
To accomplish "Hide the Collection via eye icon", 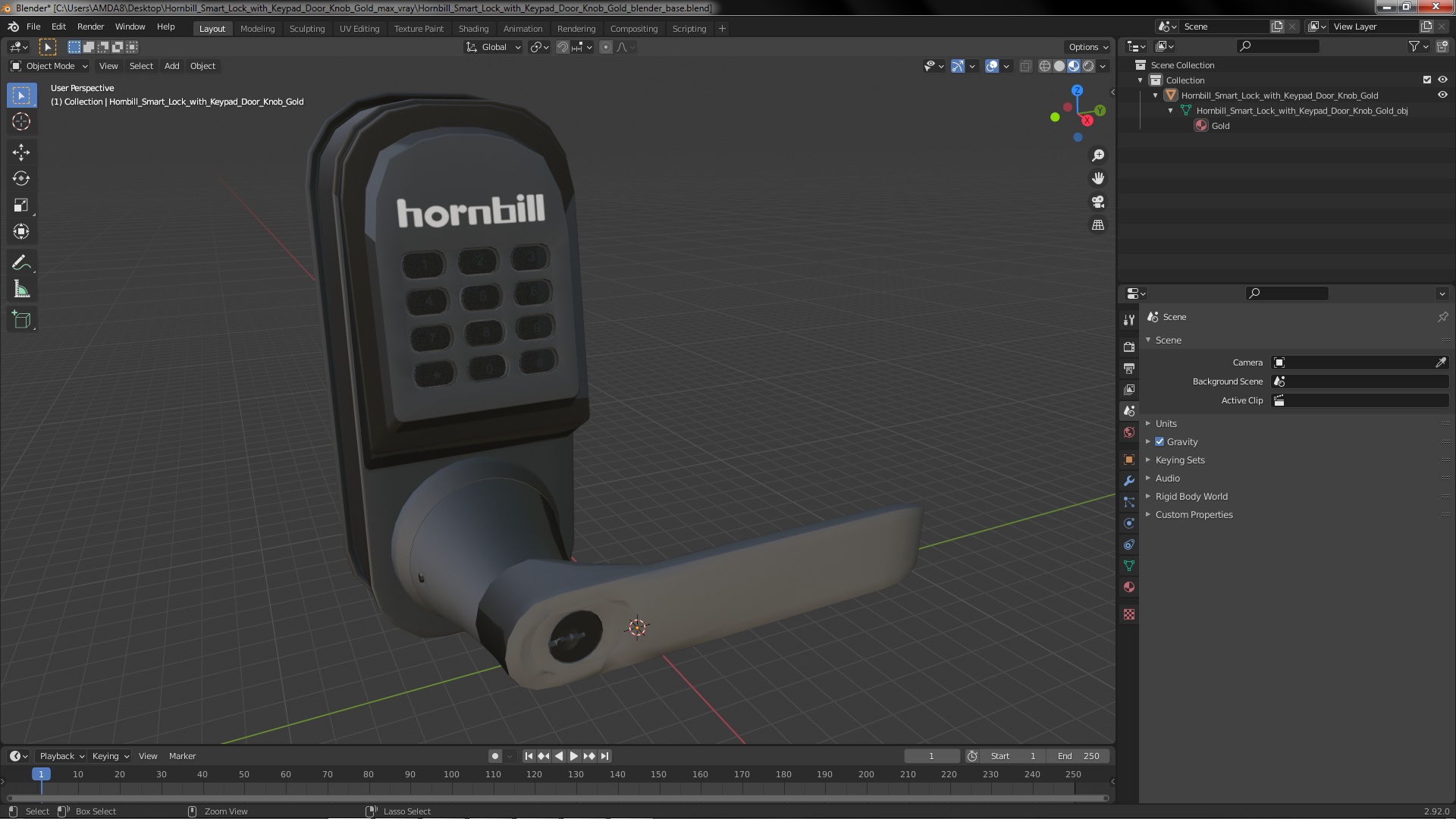I will tap(1442, 80).
